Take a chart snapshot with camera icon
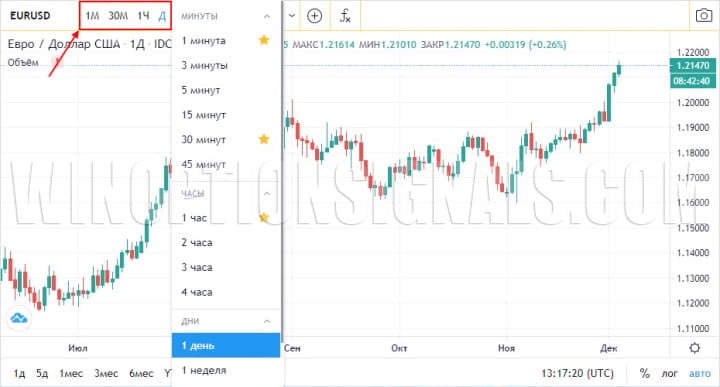This screenshot has width=720, height=387. coord(704,16)
